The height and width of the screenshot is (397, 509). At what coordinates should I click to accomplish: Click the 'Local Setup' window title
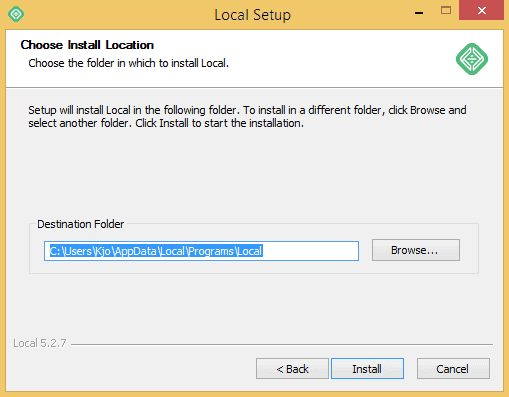tap(253, 15)
